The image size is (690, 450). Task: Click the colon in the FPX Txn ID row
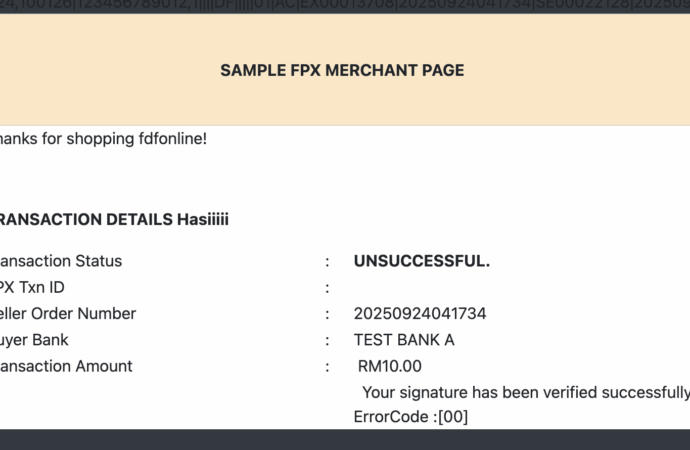tap(327, 287)
